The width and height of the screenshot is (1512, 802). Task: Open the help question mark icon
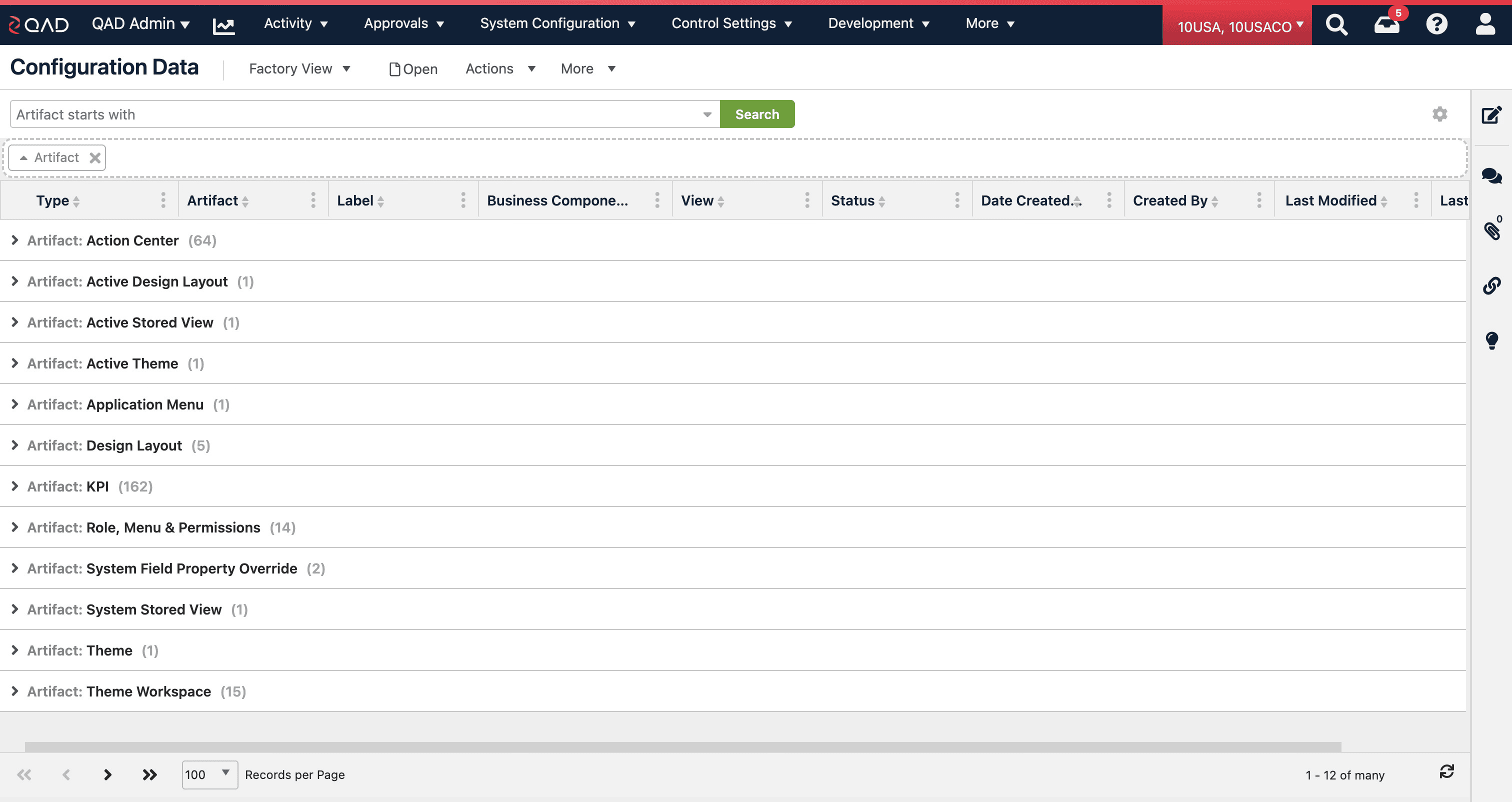(x=1436, y=24)
